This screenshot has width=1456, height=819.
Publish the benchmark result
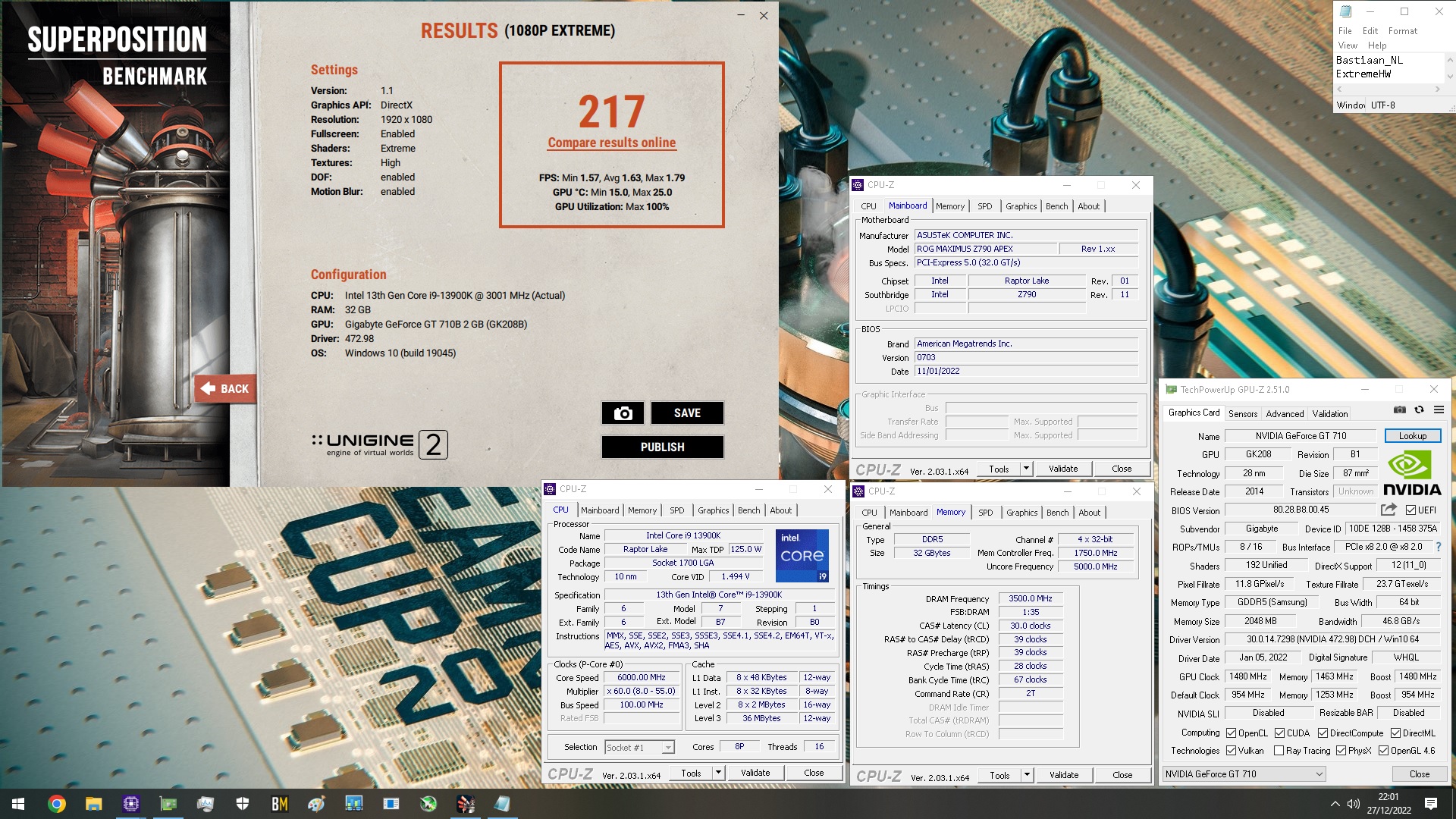(662, 447)
